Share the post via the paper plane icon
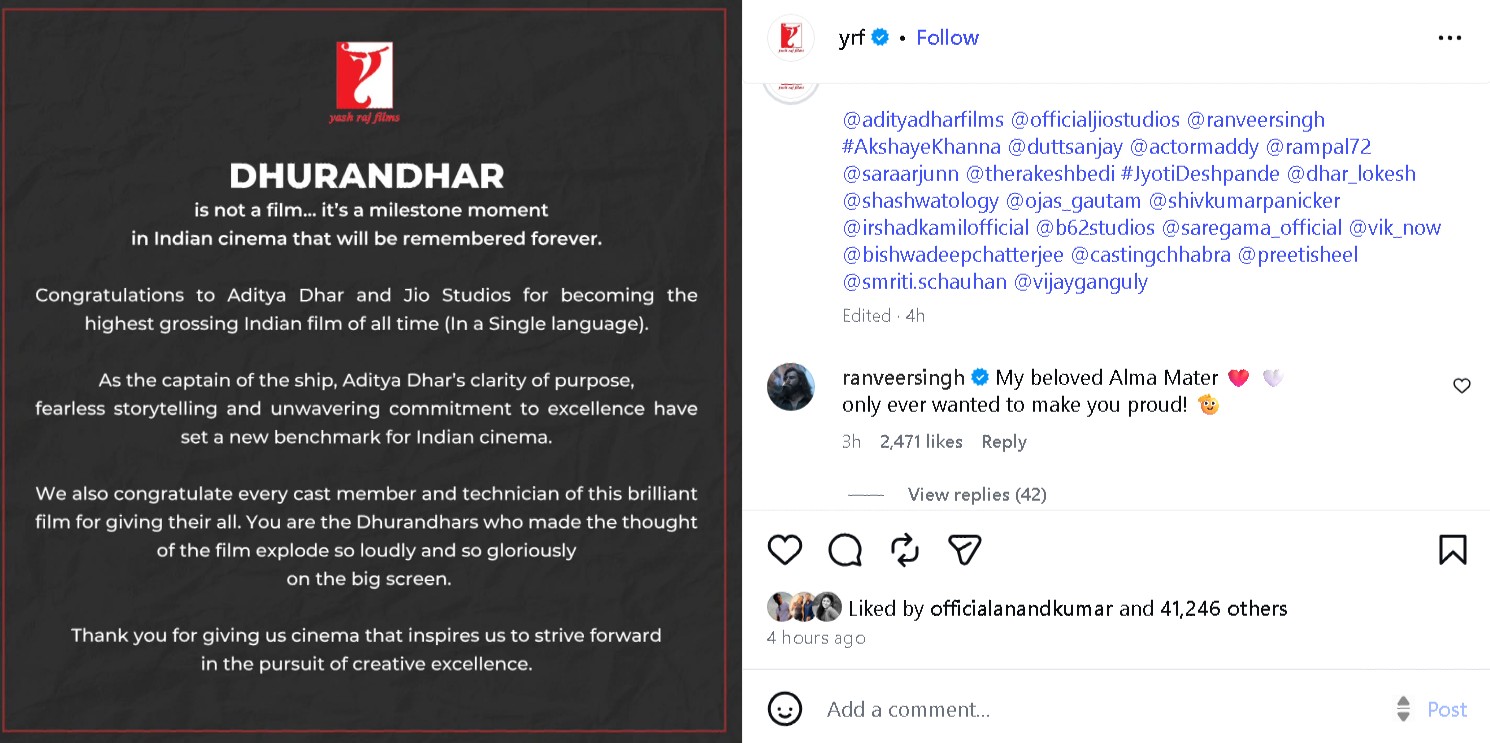Screen dimensions: 1490x743 pyautogui.click(x=965, y=549)
